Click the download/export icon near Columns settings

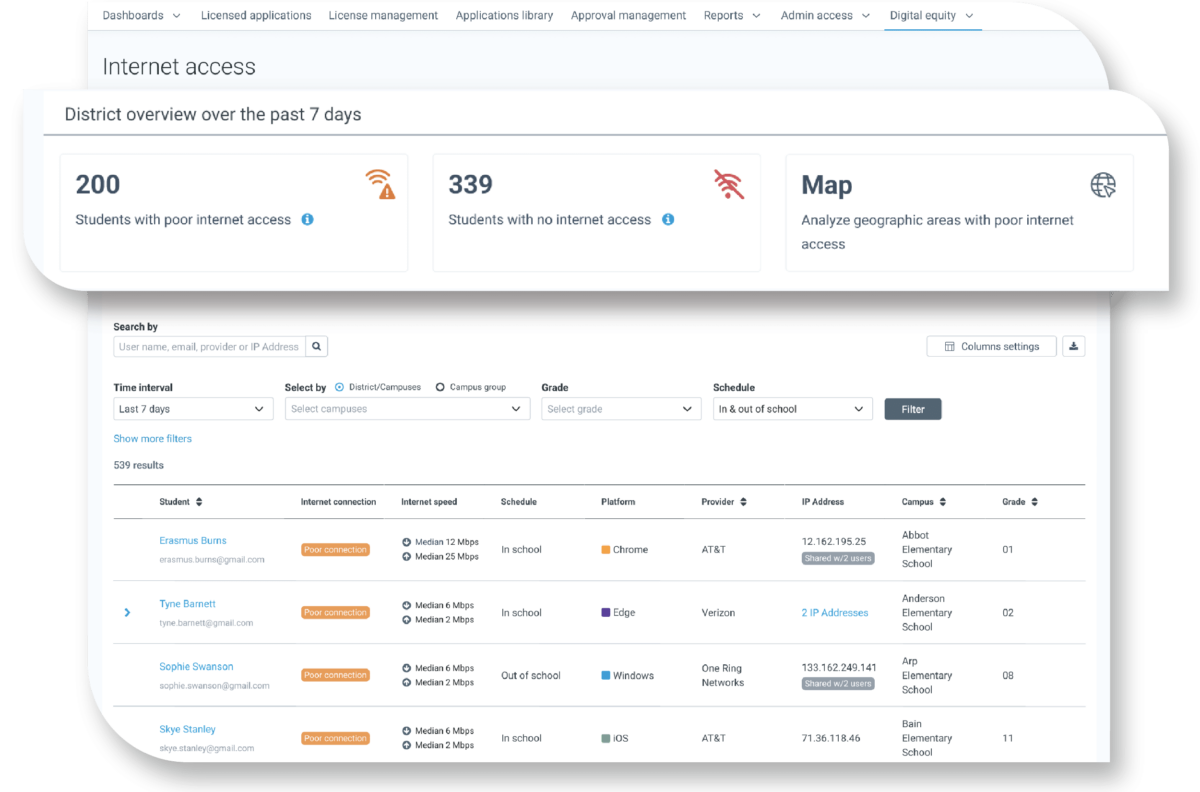[x=1074, y=345]
